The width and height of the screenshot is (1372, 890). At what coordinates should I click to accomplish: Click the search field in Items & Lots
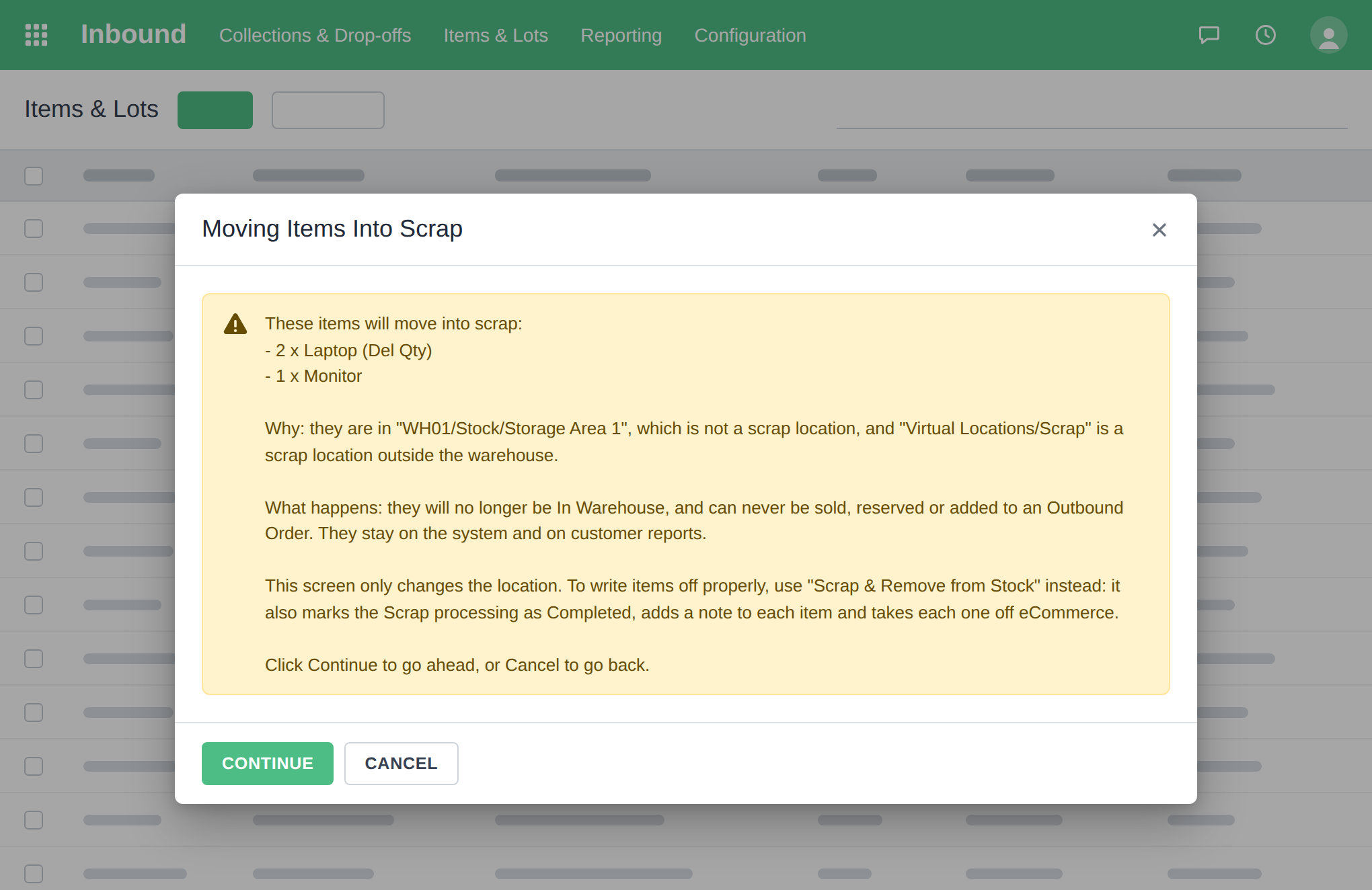coord(1092,111)
